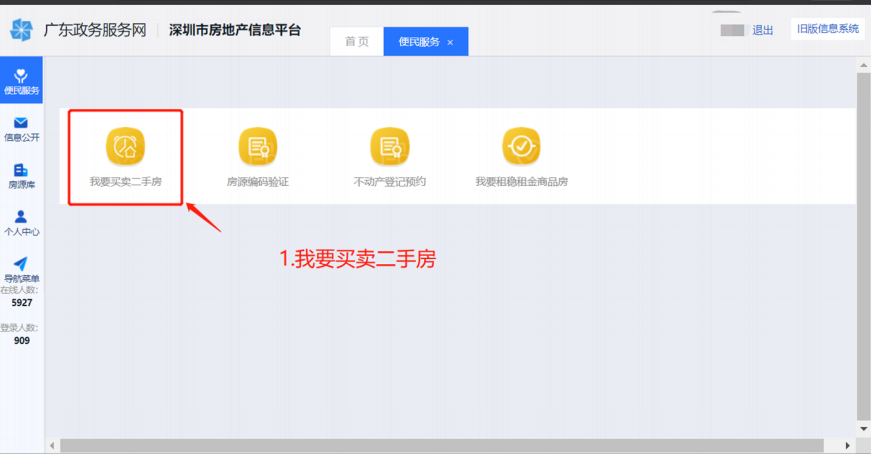Open 个人中心 in the left sidebar

[x=21, y=223]
